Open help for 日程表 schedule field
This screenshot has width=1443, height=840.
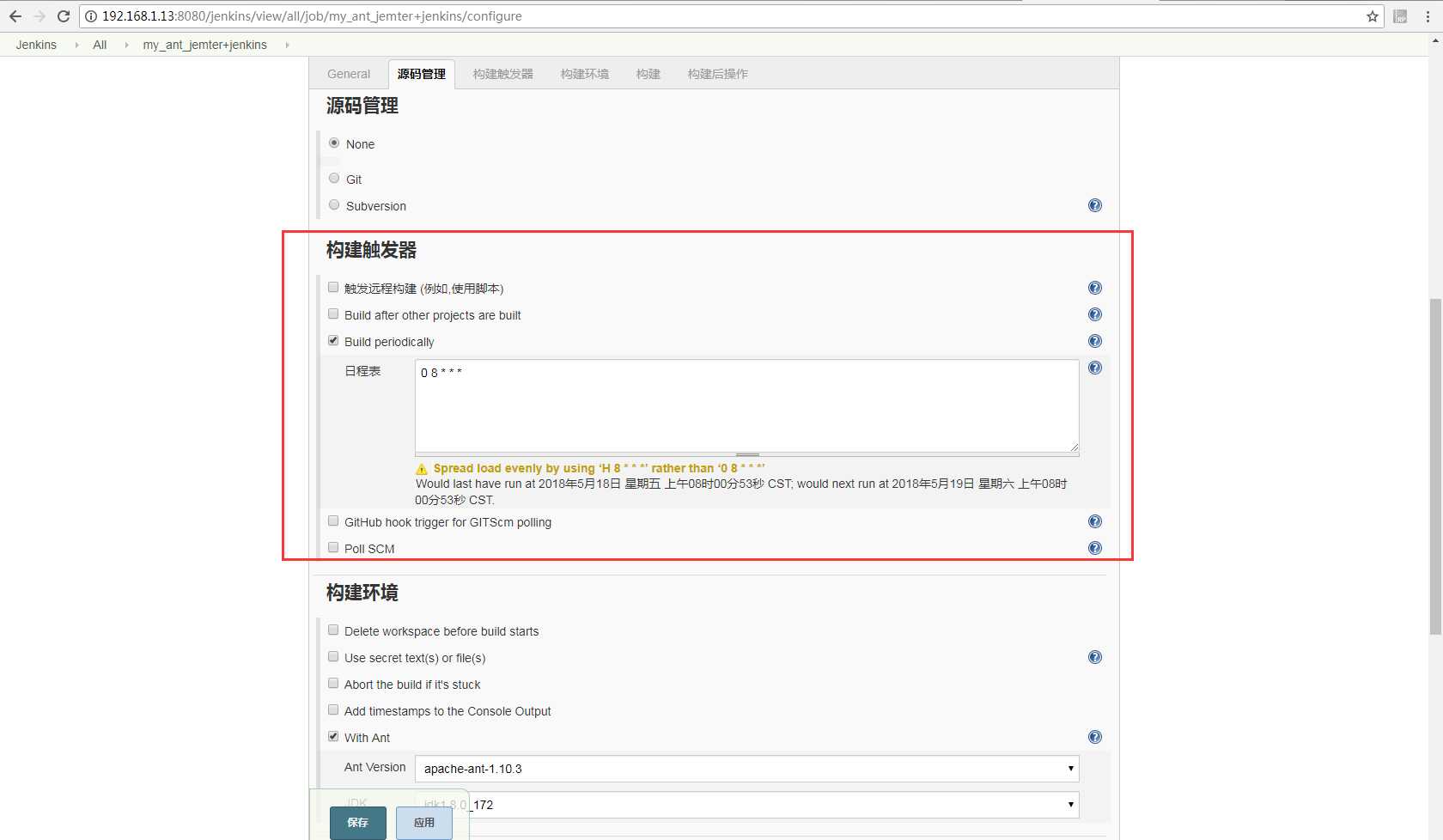(x=1094, y=368)
